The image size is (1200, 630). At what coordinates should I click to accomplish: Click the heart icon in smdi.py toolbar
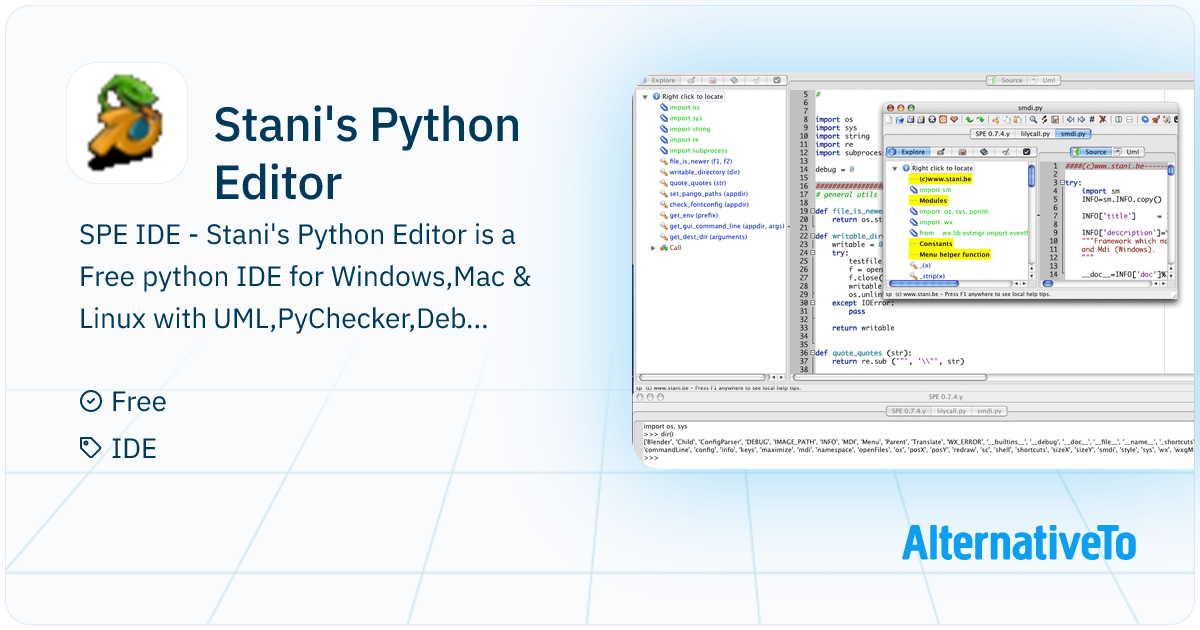tap(954, 119)
